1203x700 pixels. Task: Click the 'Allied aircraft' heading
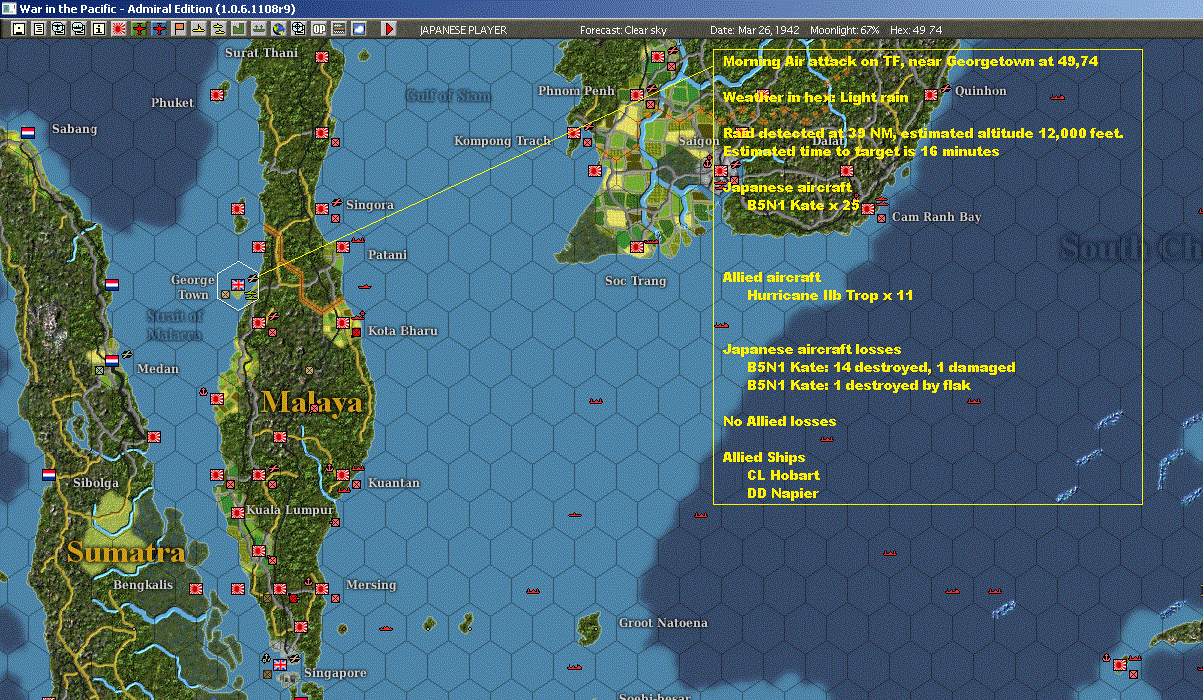point(771,277)
